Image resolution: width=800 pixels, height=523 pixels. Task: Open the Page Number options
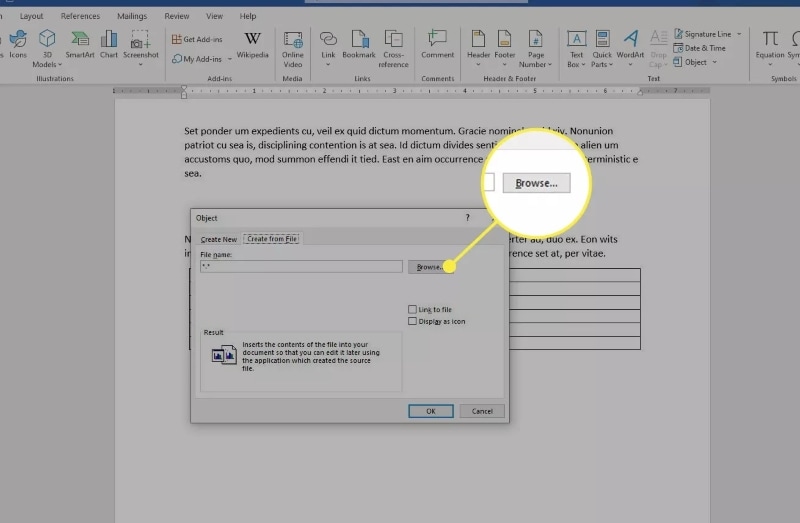click(x=535, y=49)
